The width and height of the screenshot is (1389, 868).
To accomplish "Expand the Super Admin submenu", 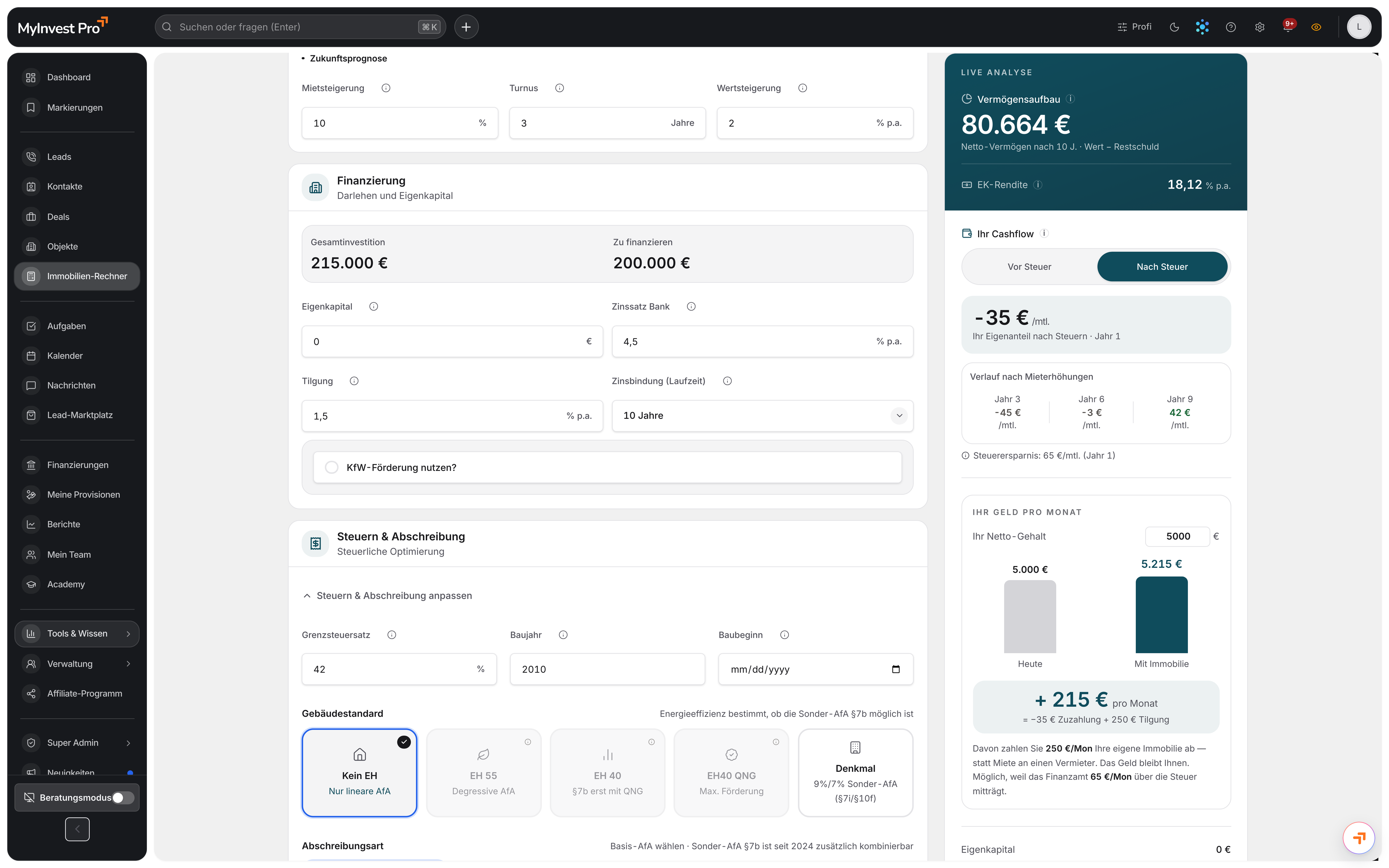I will [77, 743].
